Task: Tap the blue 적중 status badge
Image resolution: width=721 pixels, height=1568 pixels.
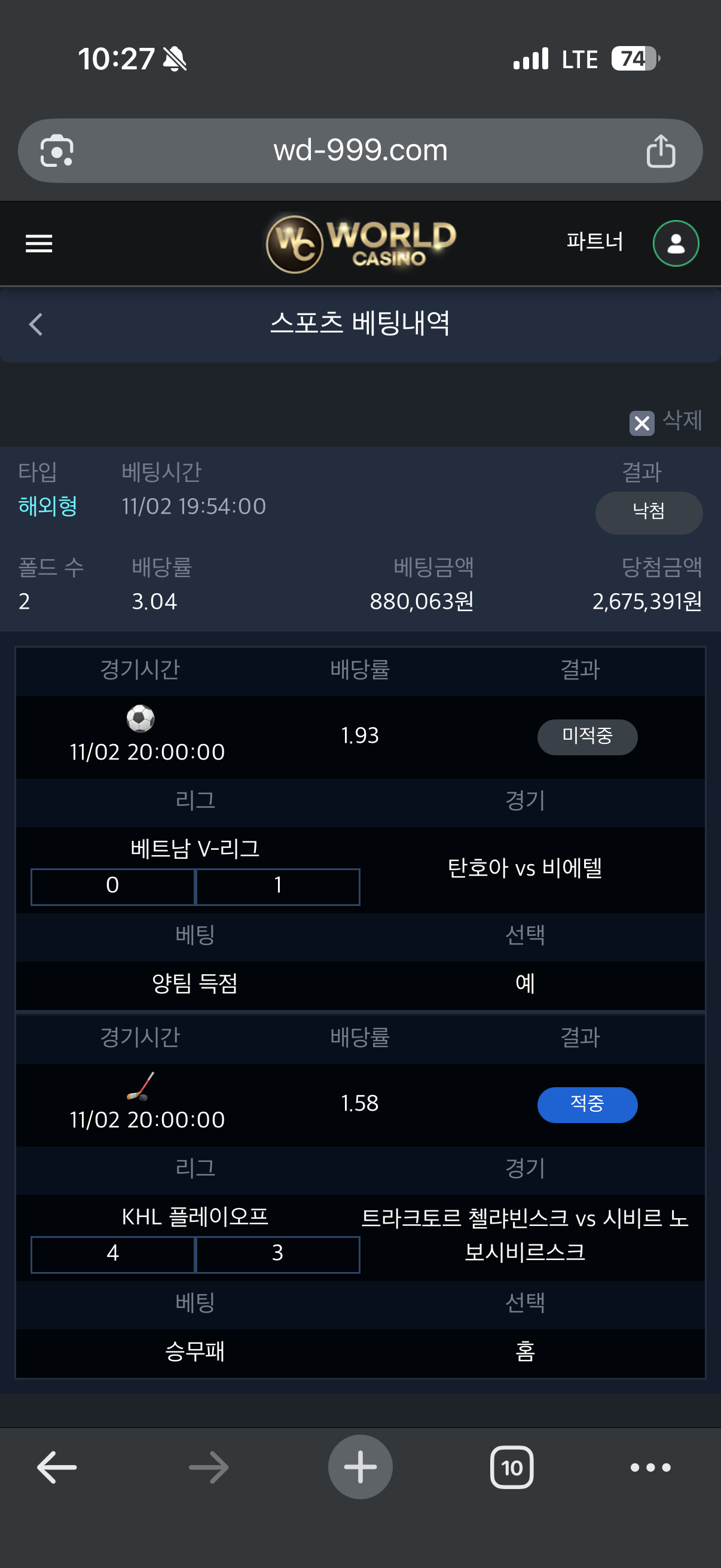Action: pyautogui.click(x=587, y=1104)
